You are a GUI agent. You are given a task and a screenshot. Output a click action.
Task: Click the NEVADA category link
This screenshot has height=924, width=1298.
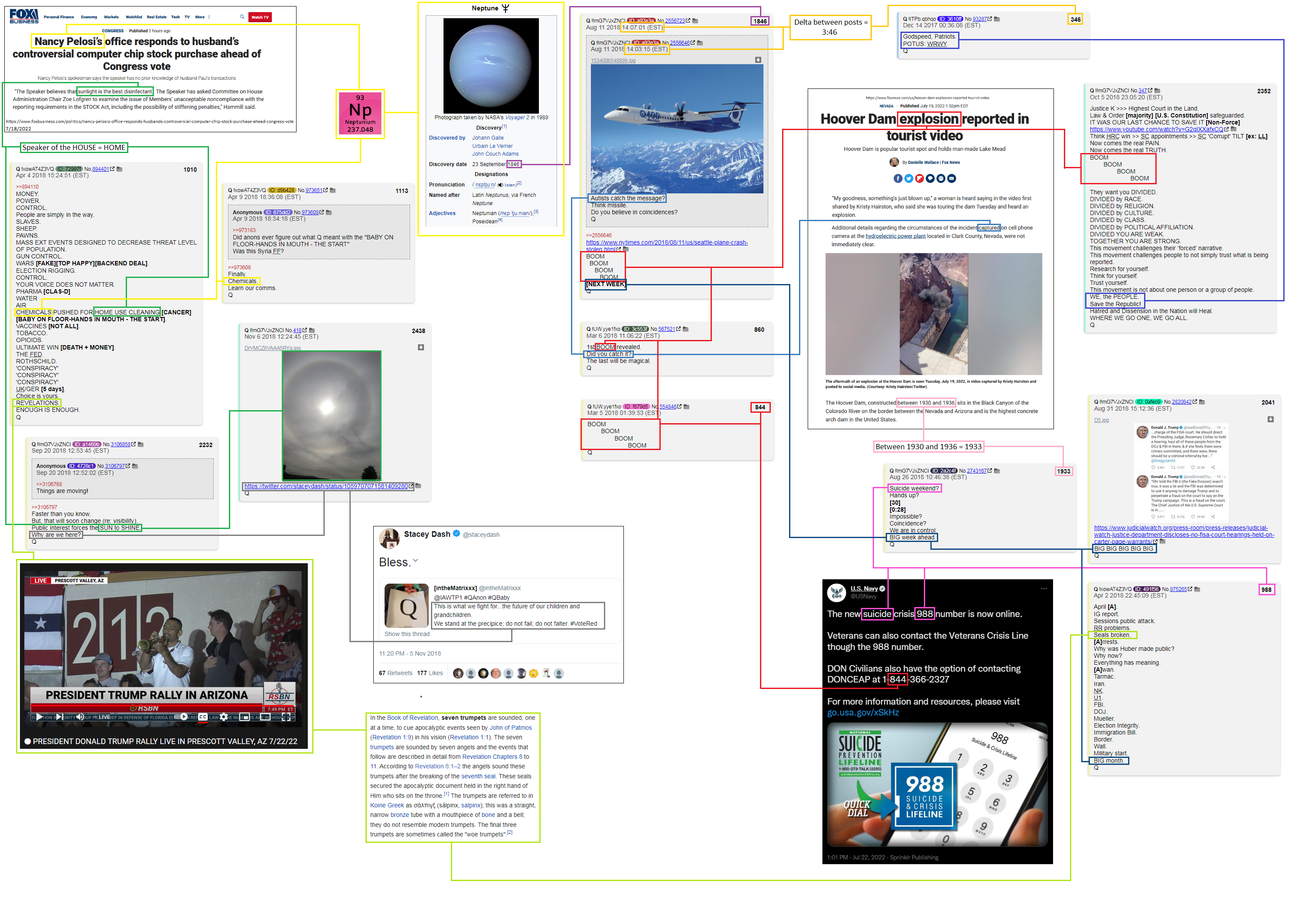tap(886, 106)
